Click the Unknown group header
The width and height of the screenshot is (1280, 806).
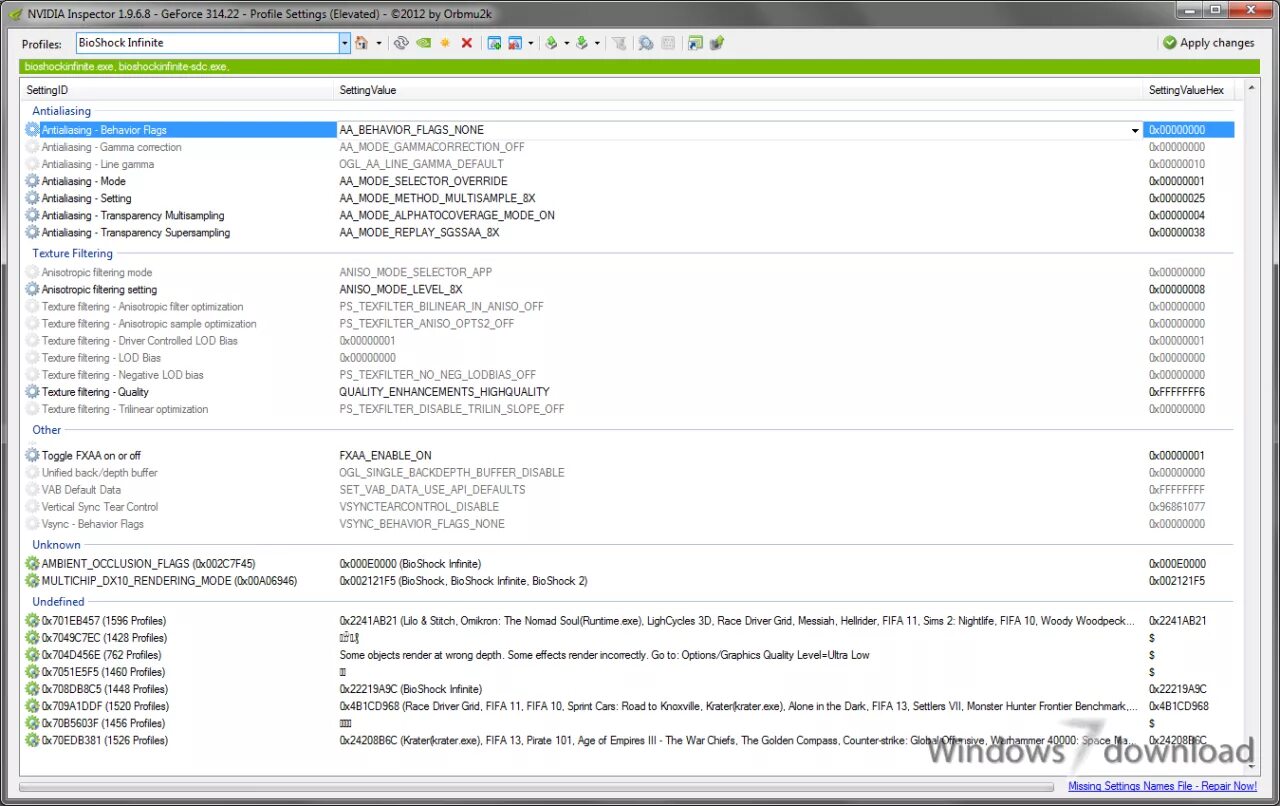coord(56,545)
